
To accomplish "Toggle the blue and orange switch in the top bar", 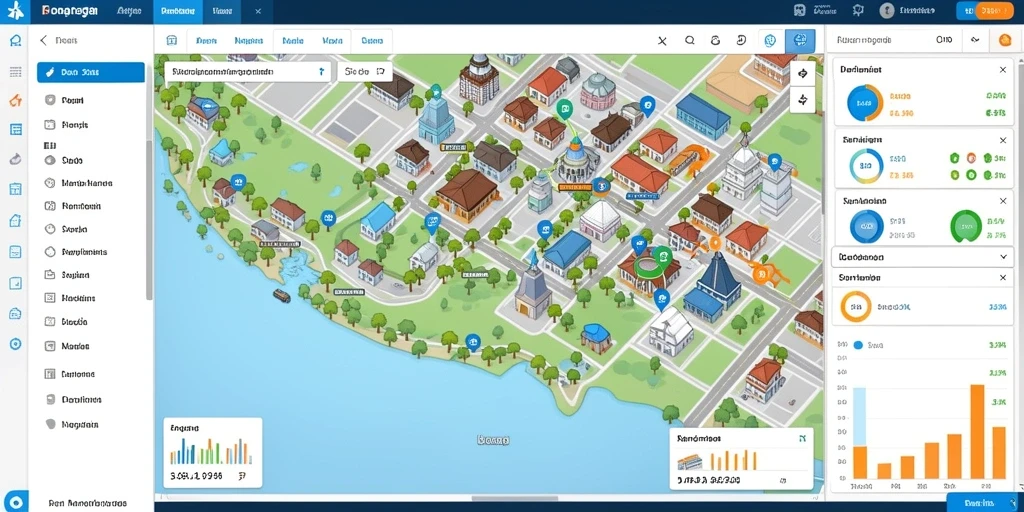I will 984,10.
